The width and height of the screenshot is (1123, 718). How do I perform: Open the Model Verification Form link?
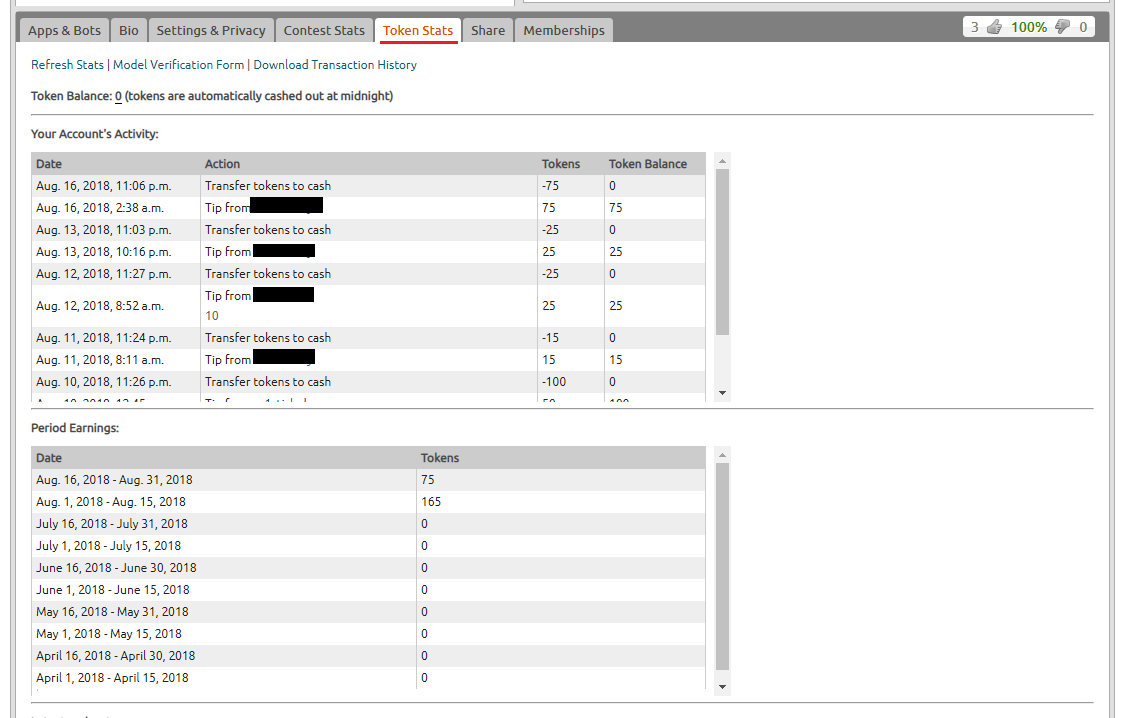coord(178,65)
